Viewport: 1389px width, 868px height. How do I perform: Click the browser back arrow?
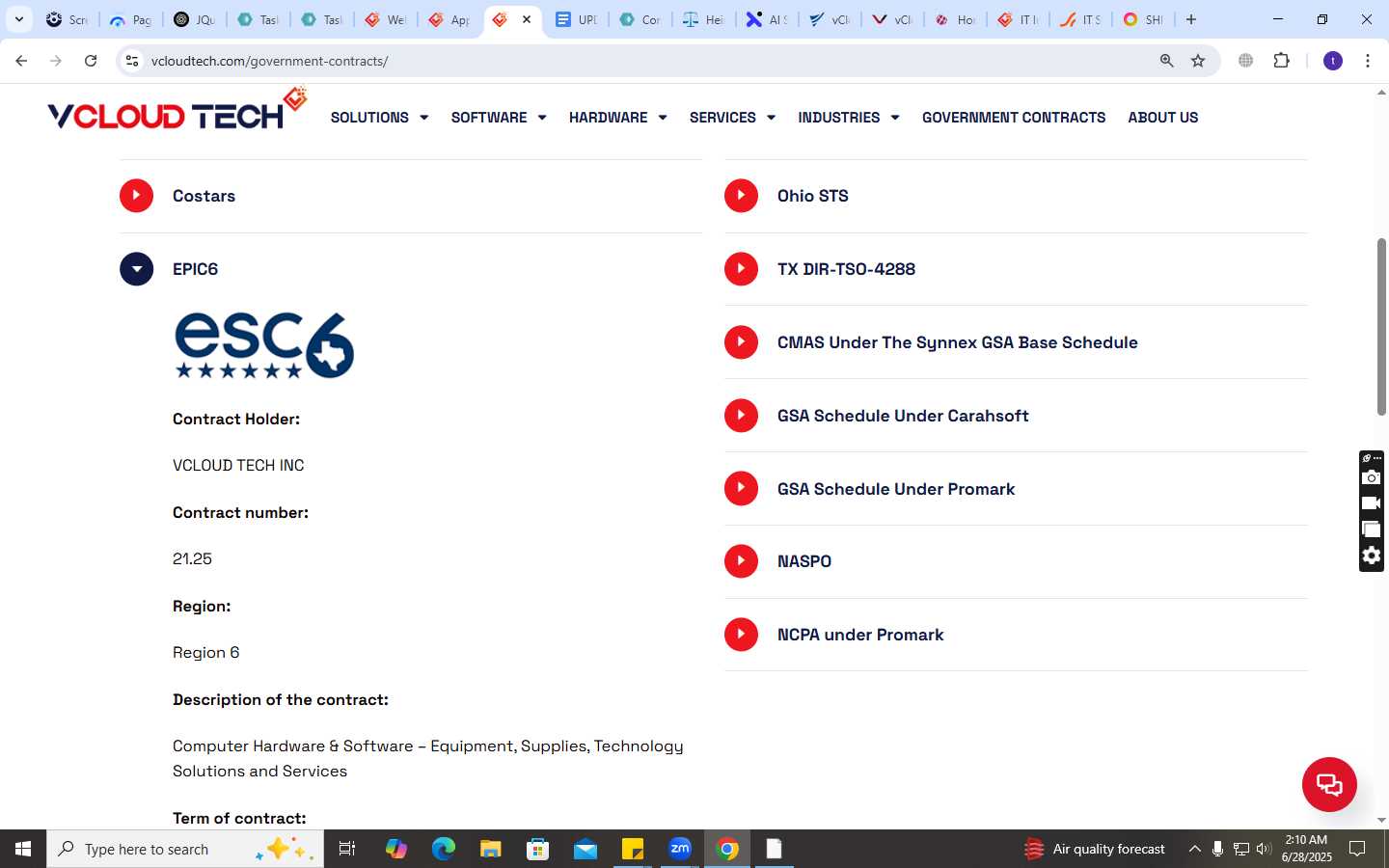21,61
